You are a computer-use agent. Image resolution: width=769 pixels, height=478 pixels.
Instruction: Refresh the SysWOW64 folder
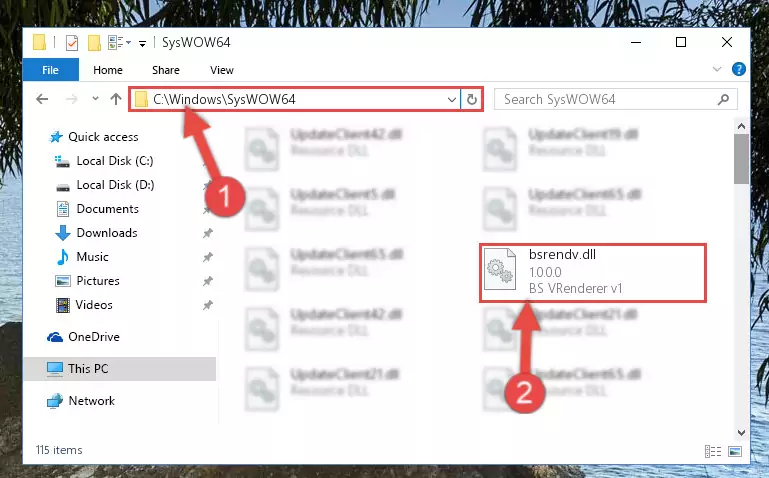point(472,100)
